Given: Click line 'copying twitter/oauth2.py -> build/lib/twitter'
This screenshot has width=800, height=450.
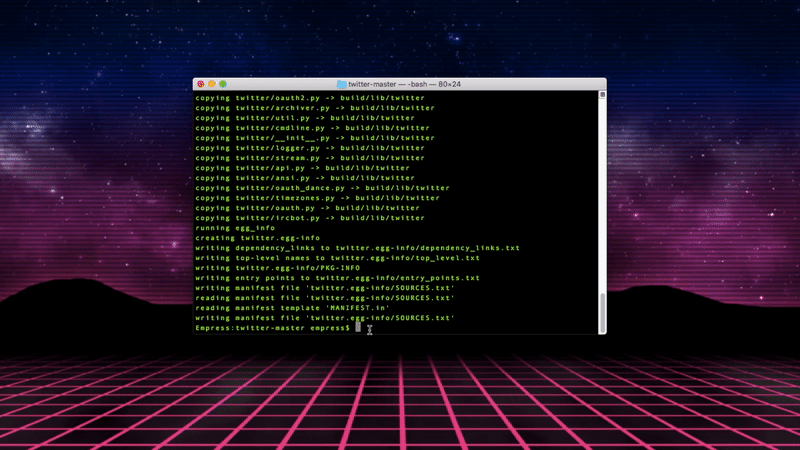Looking at the screenshot, I should tap(310, 98).
